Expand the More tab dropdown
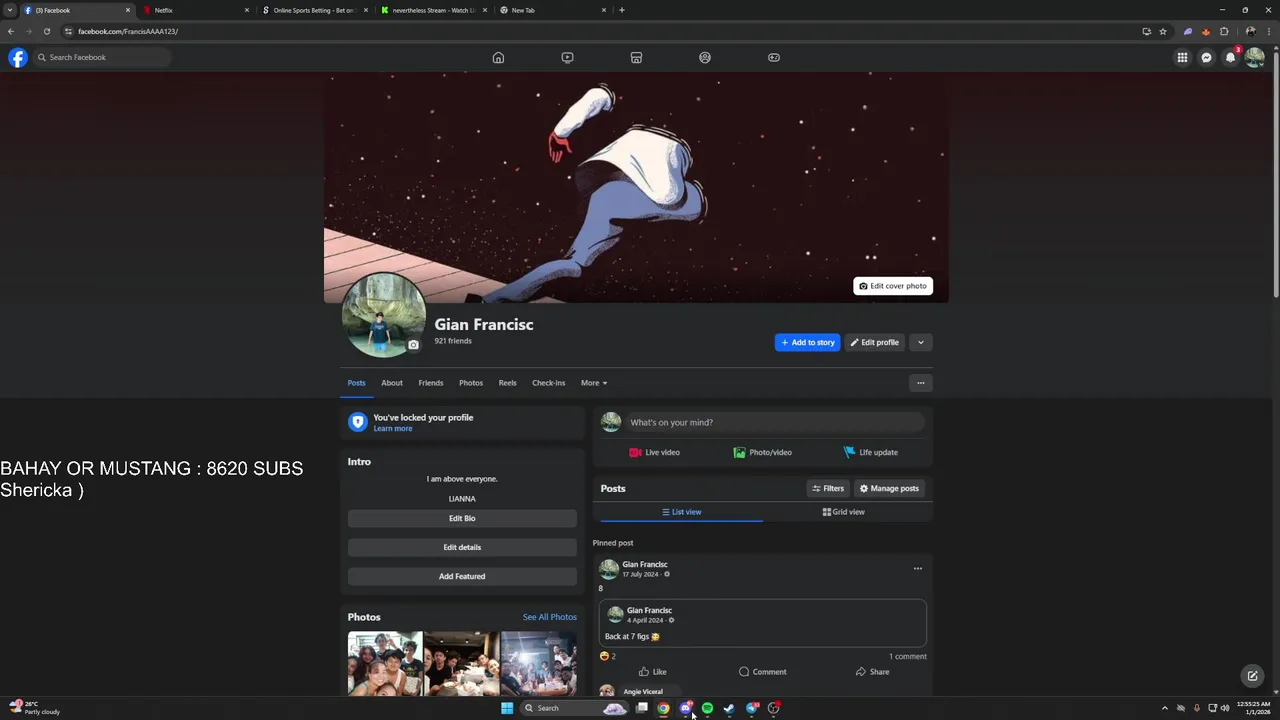This screenshot has width=1280, height=720. coord(594,383)
